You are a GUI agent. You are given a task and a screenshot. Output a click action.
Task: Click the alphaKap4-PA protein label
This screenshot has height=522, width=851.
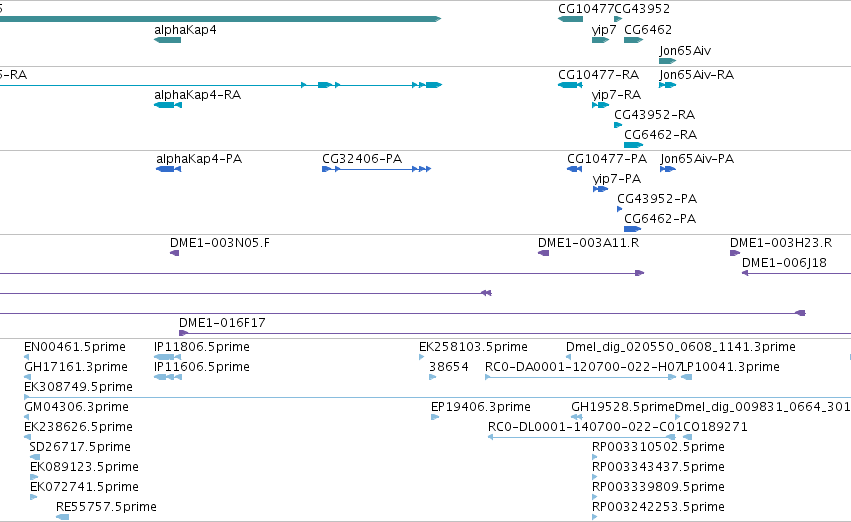click(x=199, y=159)
